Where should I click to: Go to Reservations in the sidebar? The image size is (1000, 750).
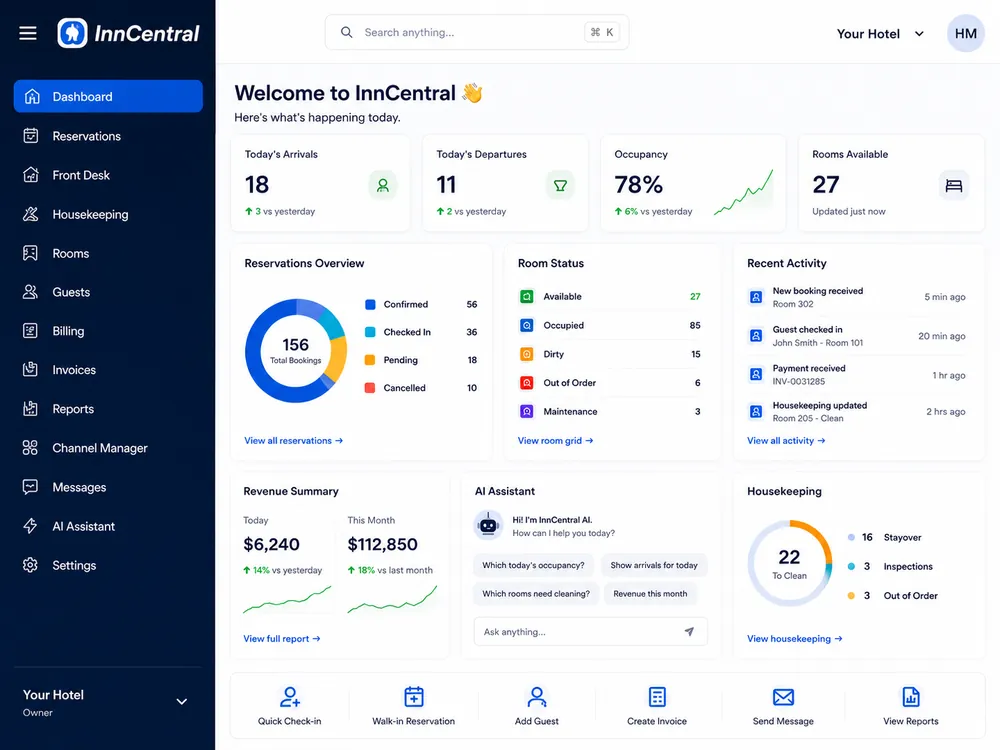[x=108, y=136]
